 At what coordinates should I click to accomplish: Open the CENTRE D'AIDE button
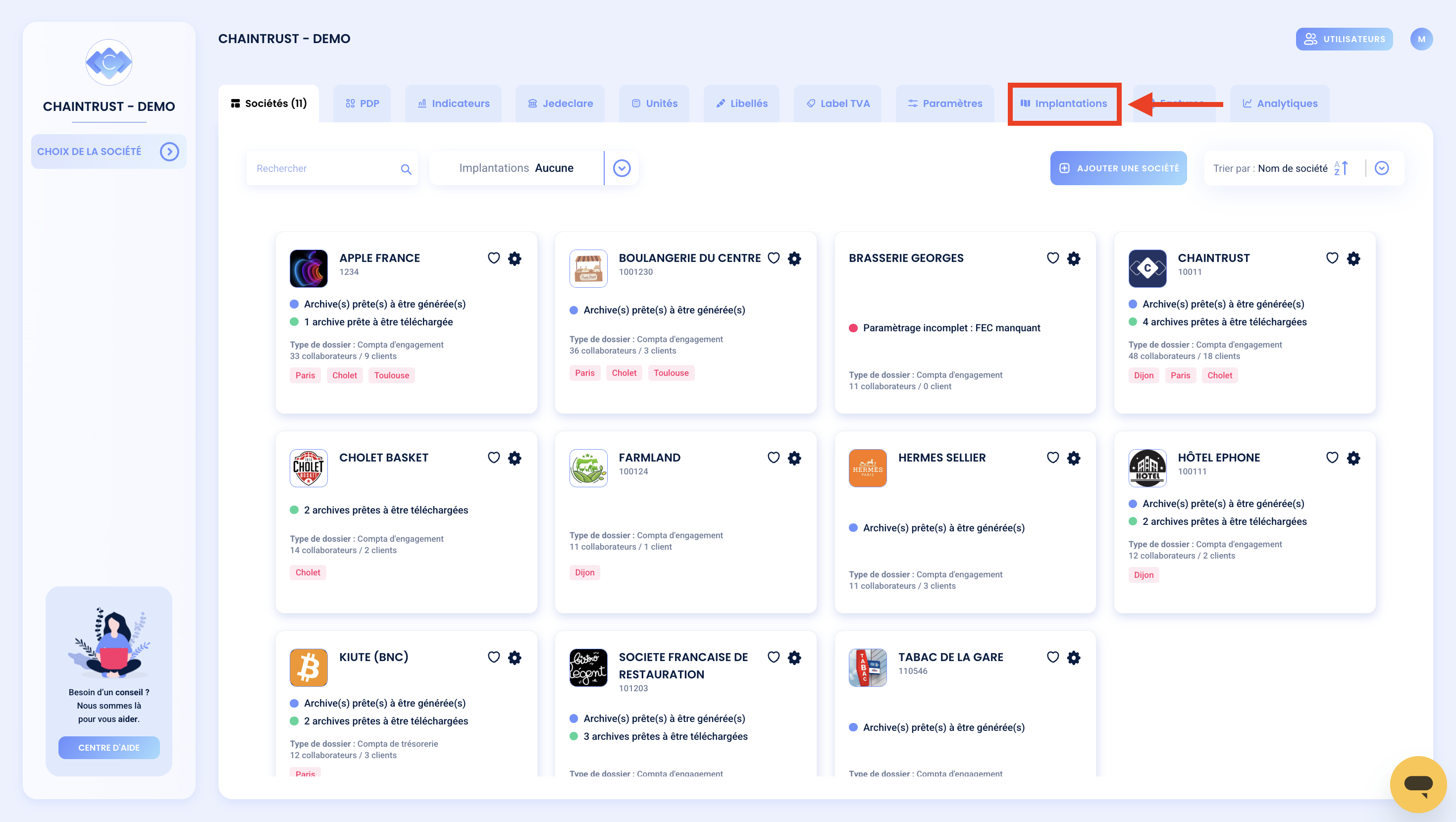[108, 747]
